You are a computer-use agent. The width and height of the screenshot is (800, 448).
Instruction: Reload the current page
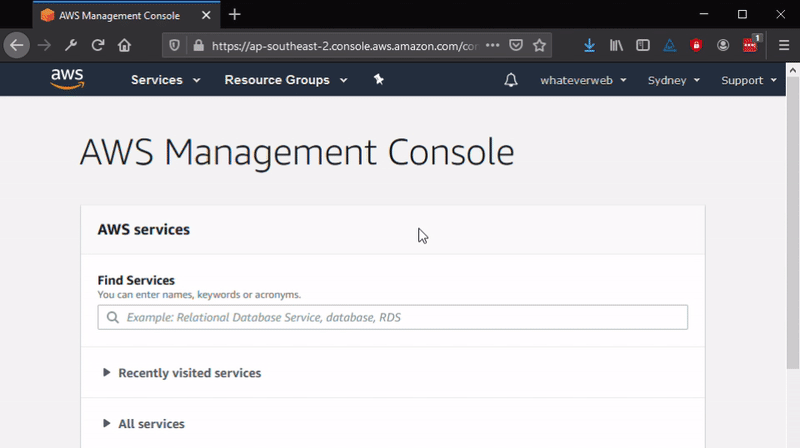[98, 45]
